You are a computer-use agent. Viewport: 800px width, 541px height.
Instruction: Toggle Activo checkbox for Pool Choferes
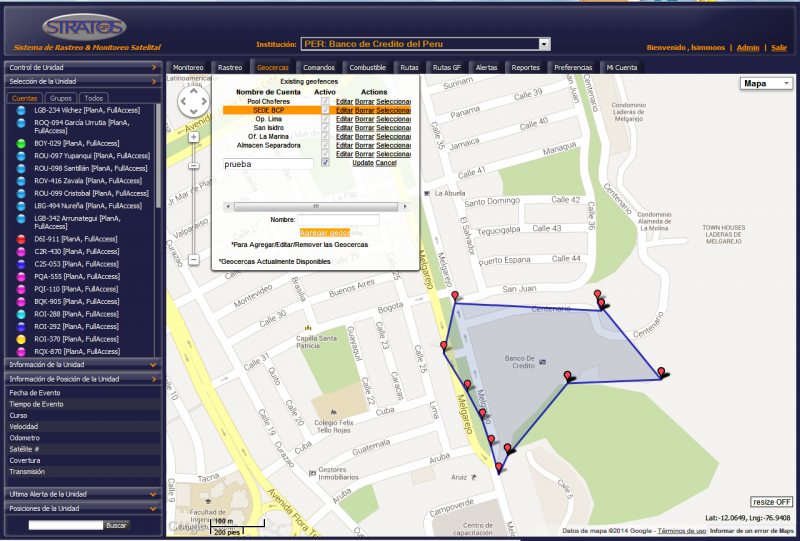(x=325, y=100)
